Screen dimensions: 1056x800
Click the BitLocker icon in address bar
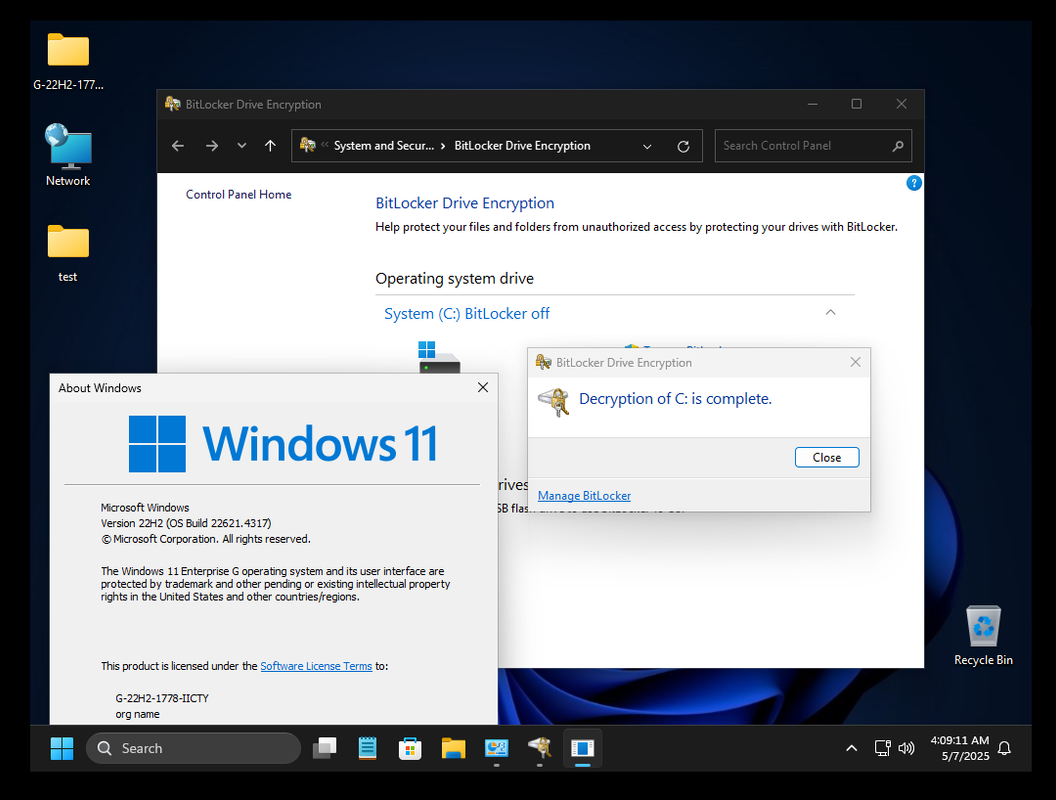point(308,145)
